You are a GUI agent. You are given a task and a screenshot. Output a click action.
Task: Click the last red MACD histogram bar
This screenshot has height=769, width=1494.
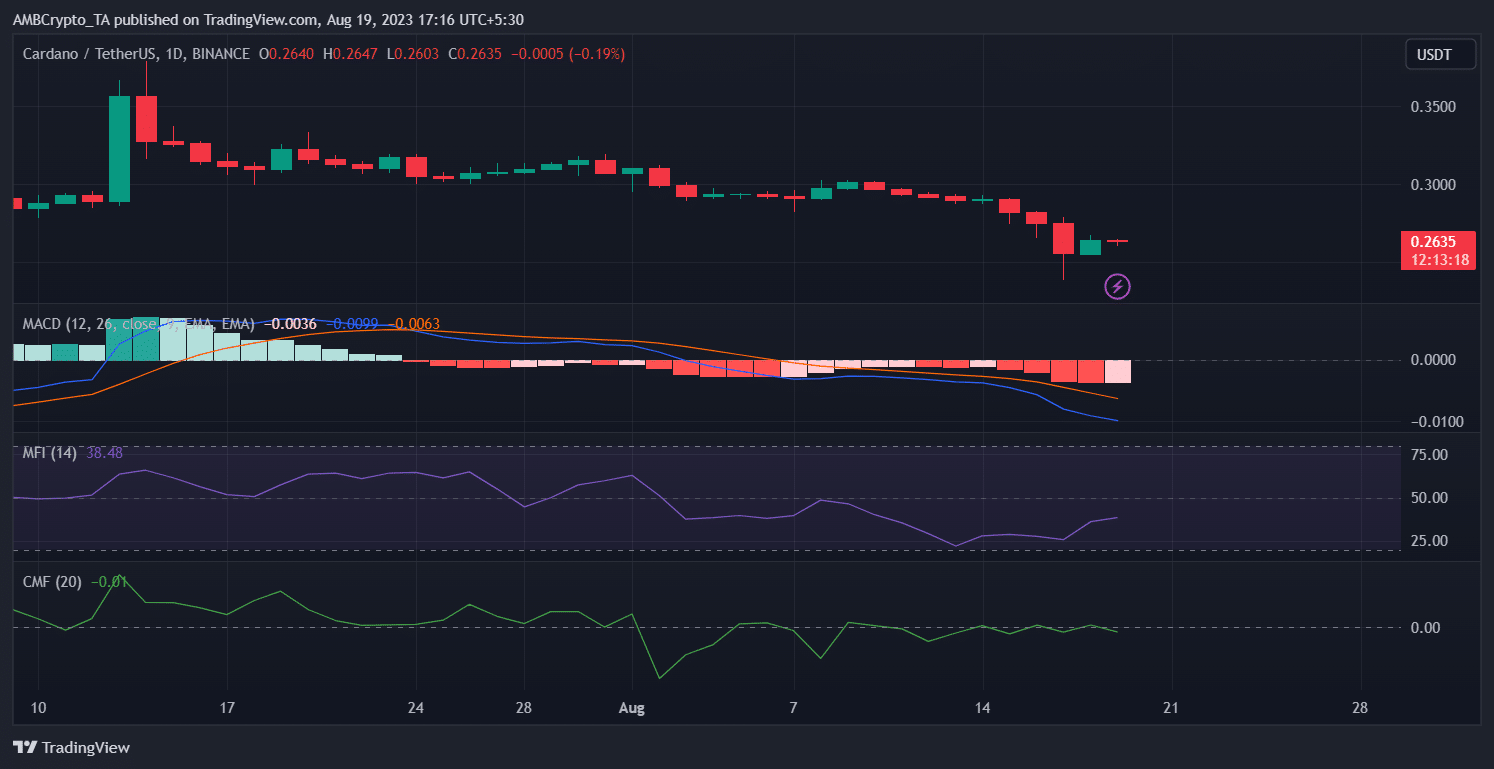(1117, 371)
